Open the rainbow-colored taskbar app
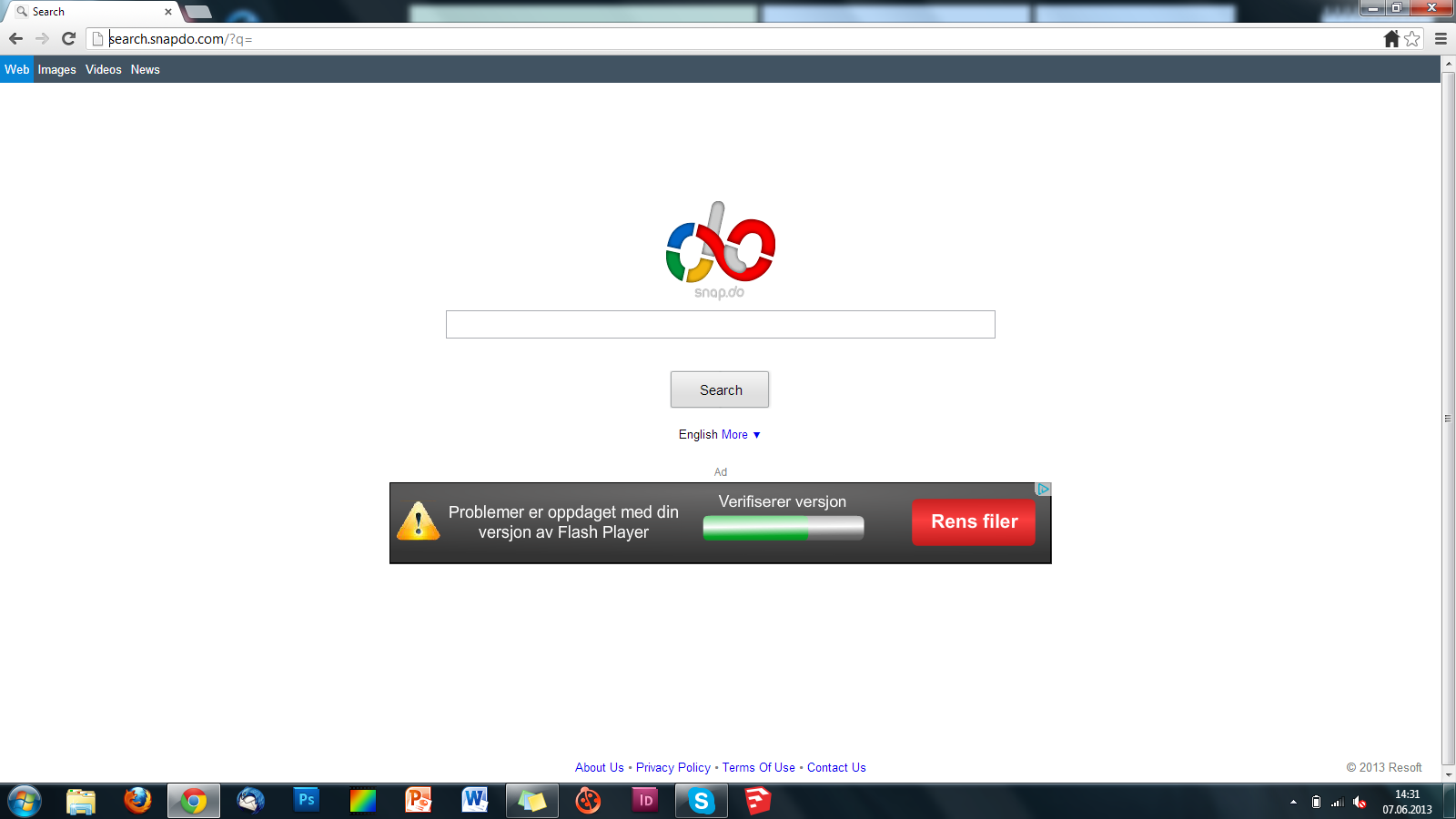Image resolution: width=1456 pixels, height=819 pixels. click(363, 801)
